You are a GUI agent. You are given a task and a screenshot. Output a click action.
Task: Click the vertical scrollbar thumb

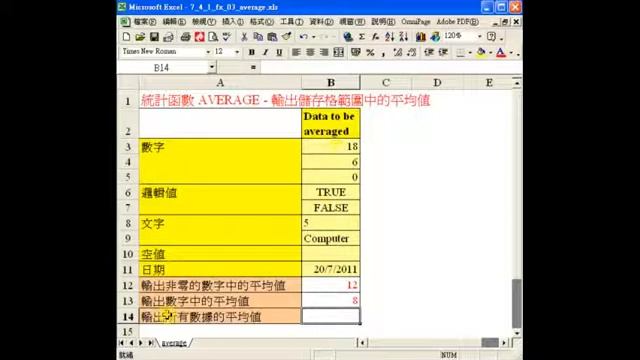pos(517,303)
